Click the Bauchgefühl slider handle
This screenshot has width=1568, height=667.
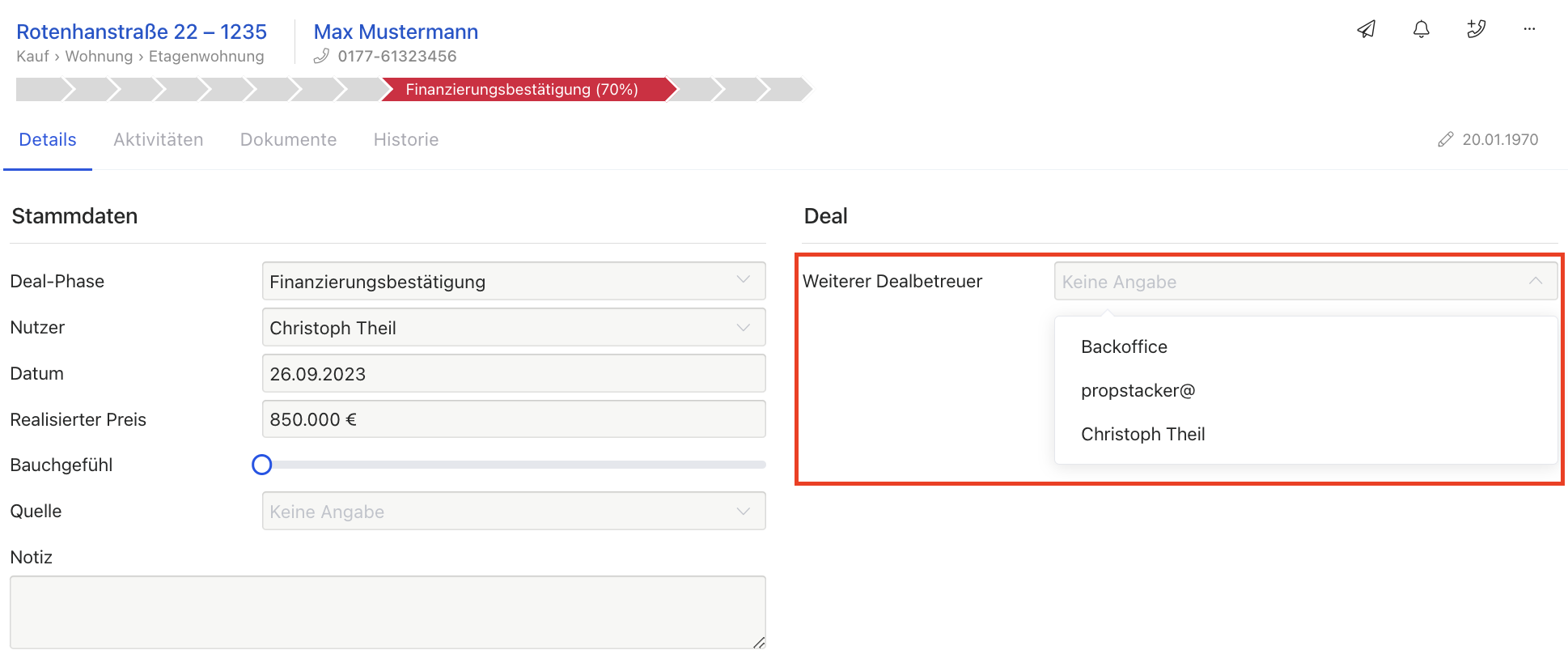coord(261,465)
